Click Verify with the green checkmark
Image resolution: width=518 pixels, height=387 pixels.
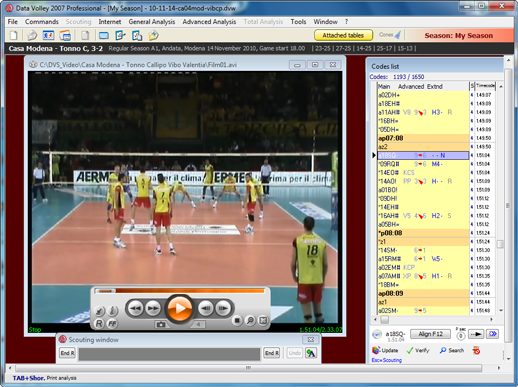418,350
